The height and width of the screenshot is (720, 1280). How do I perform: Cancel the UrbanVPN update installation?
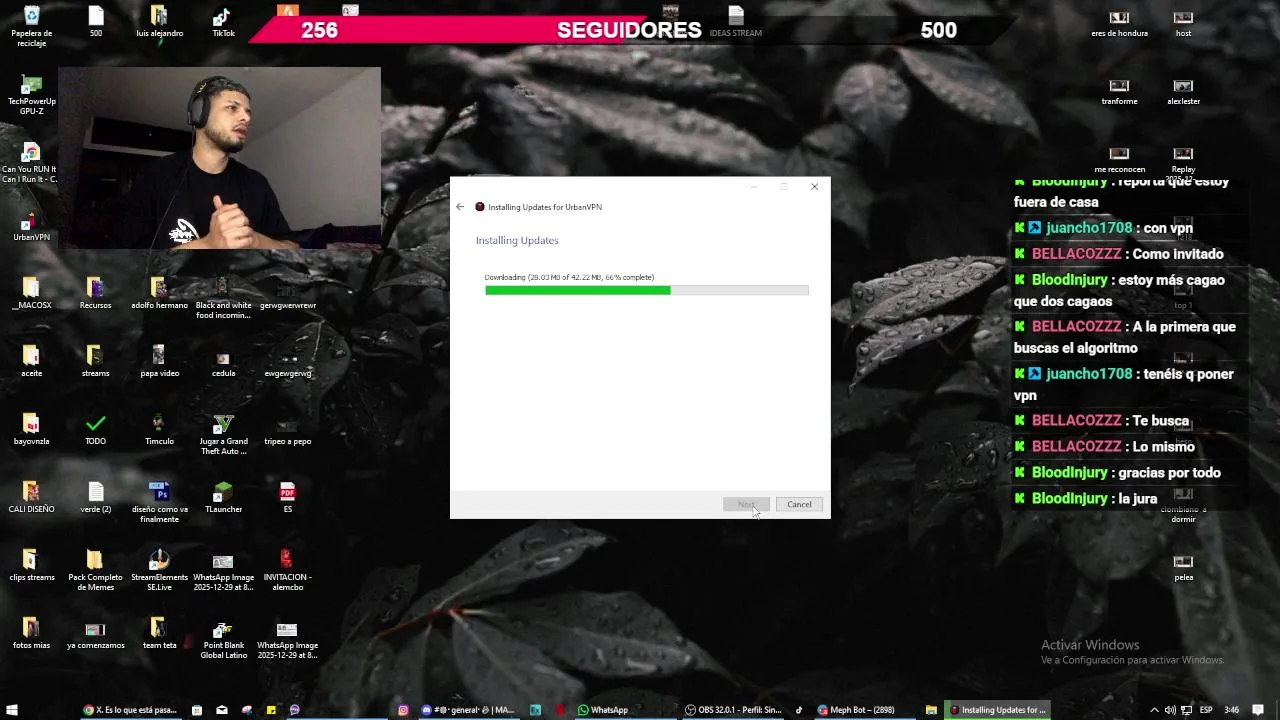(799, 504)
